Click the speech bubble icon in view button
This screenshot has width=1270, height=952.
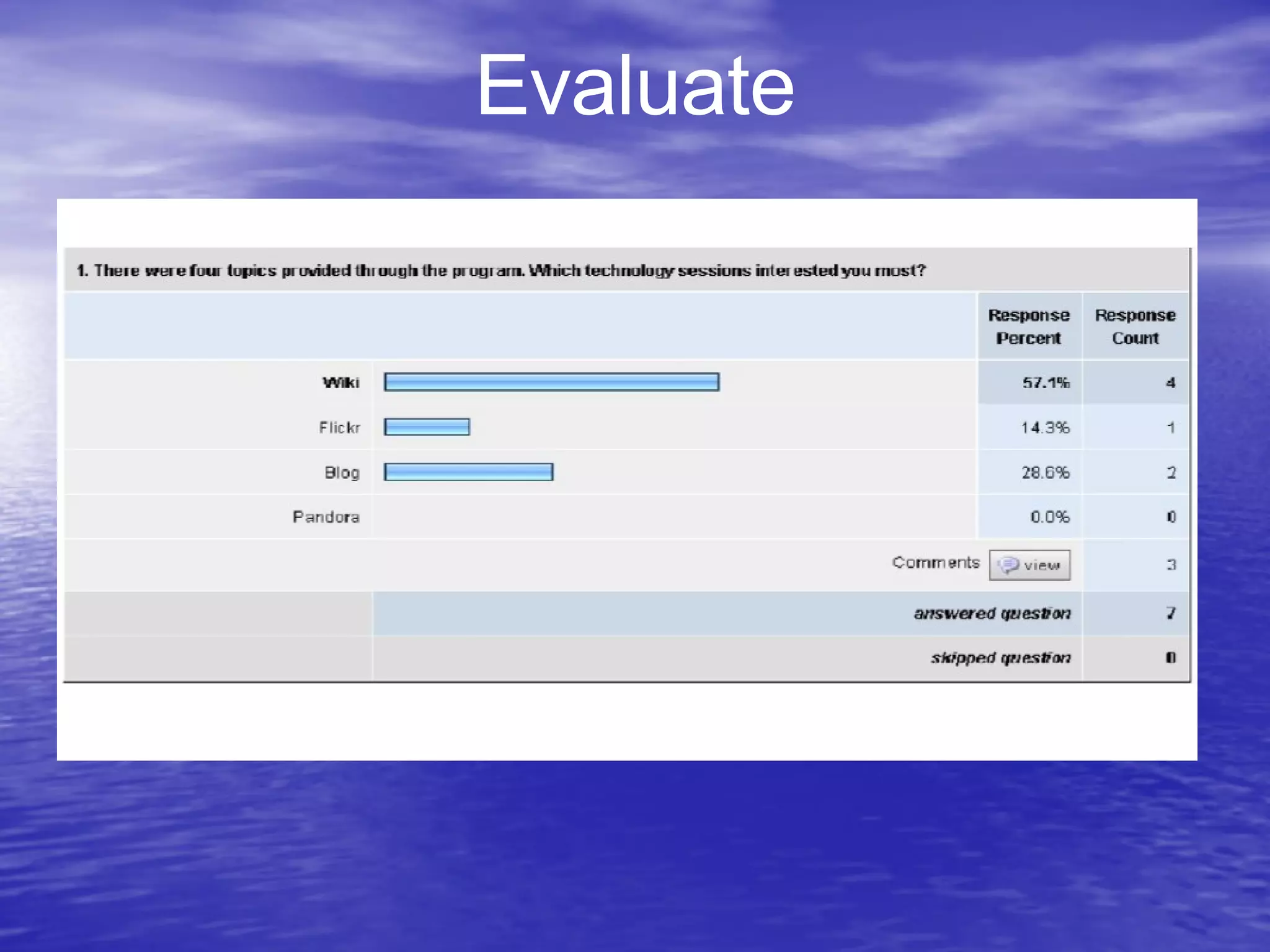coord(1008,565)
